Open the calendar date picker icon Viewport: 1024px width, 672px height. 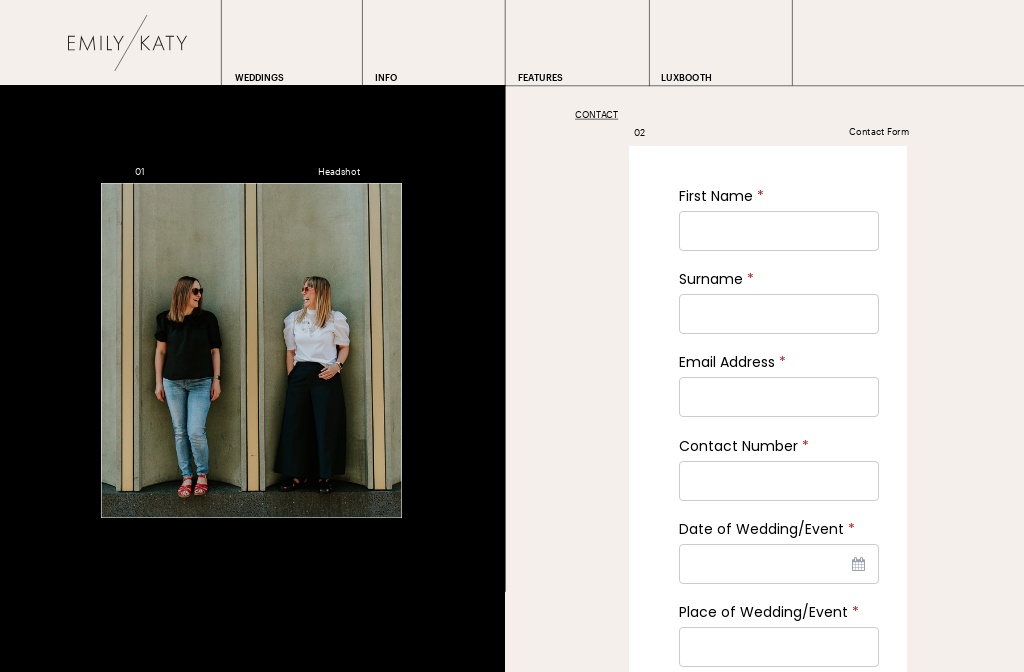tap(858, 565)
